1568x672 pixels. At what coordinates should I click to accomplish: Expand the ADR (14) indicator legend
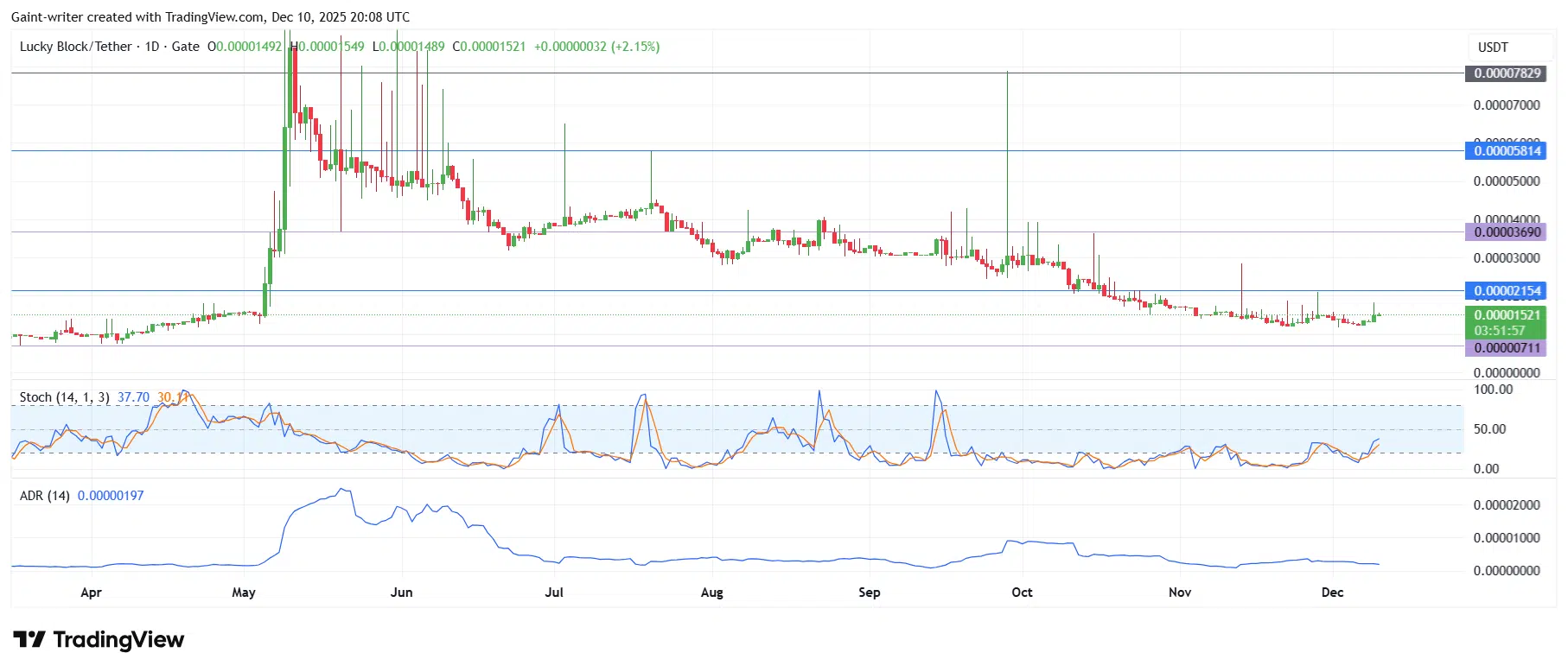(x=44, y=496)
